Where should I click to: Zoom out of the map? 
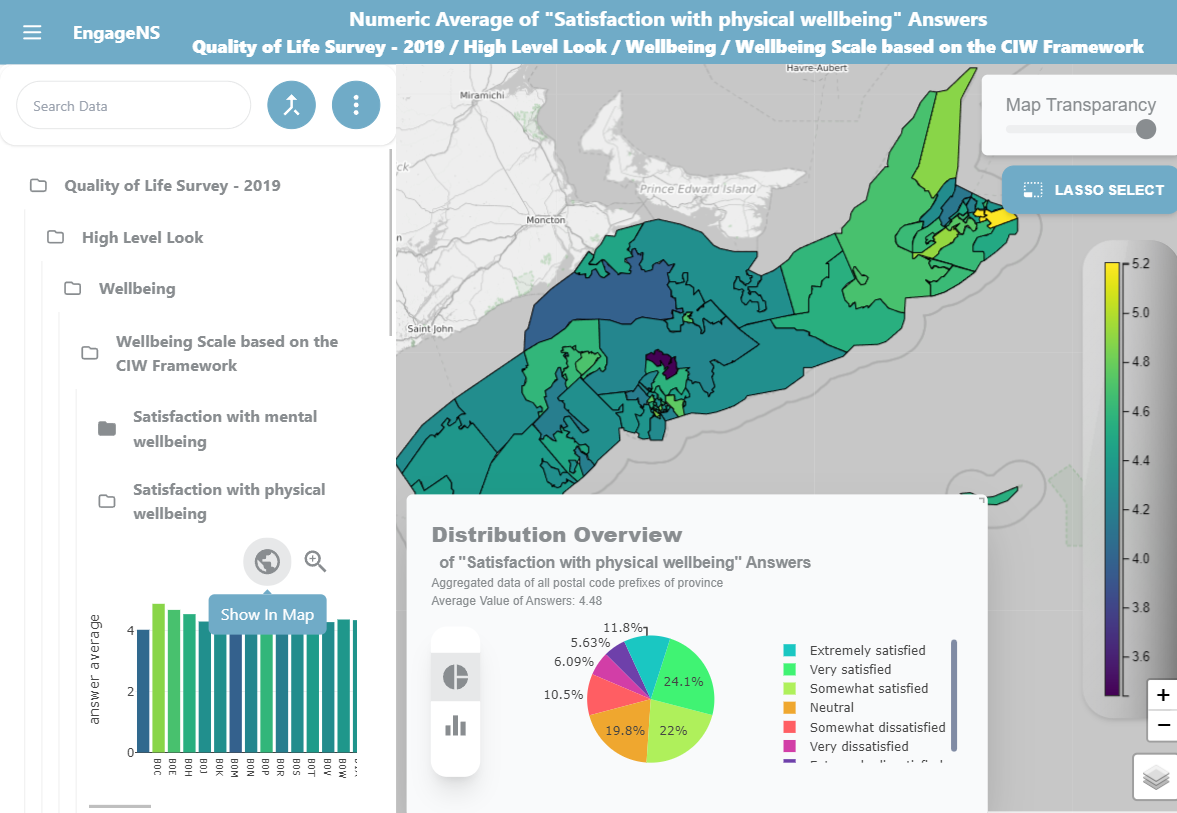[1162, 725]
